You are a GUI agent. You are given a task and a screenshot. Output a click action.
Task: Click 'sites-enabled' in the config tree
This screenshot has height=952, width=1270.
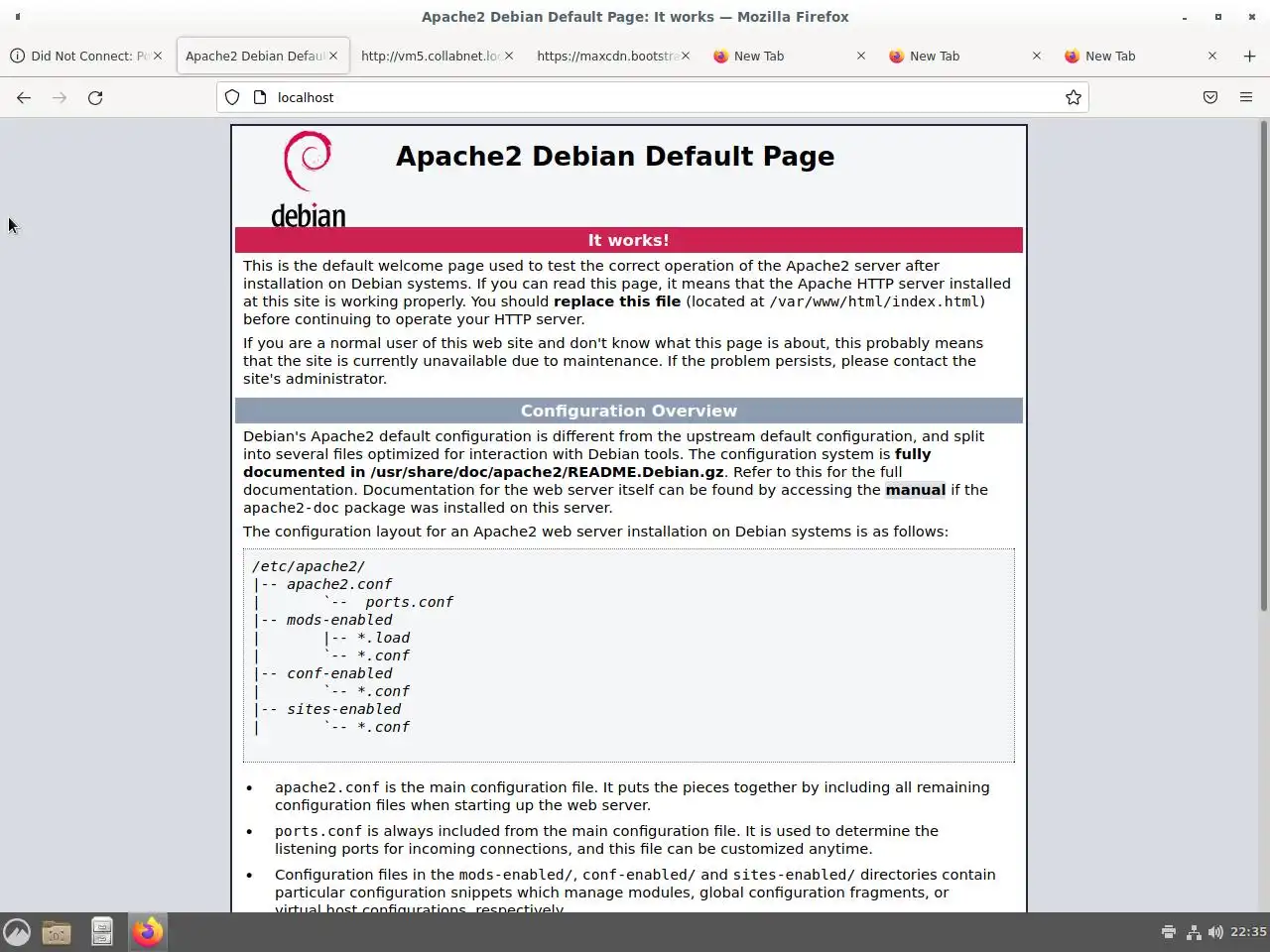point(344,709)
